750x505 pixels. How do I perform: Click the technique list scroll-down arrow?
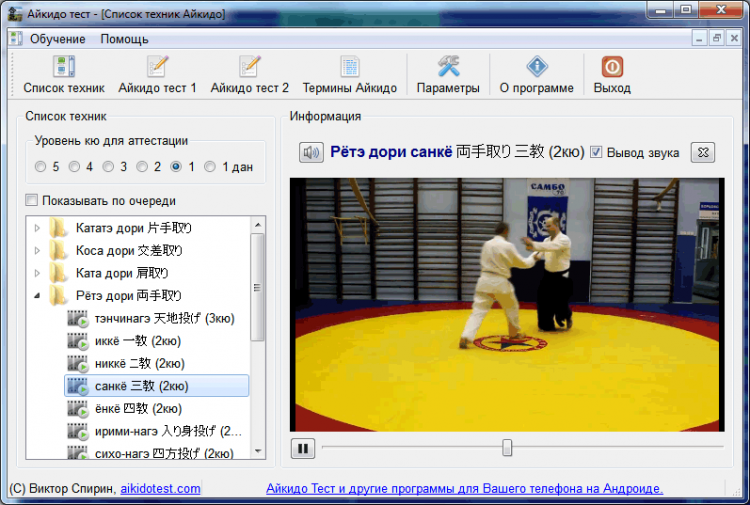[x=258, y=450]
